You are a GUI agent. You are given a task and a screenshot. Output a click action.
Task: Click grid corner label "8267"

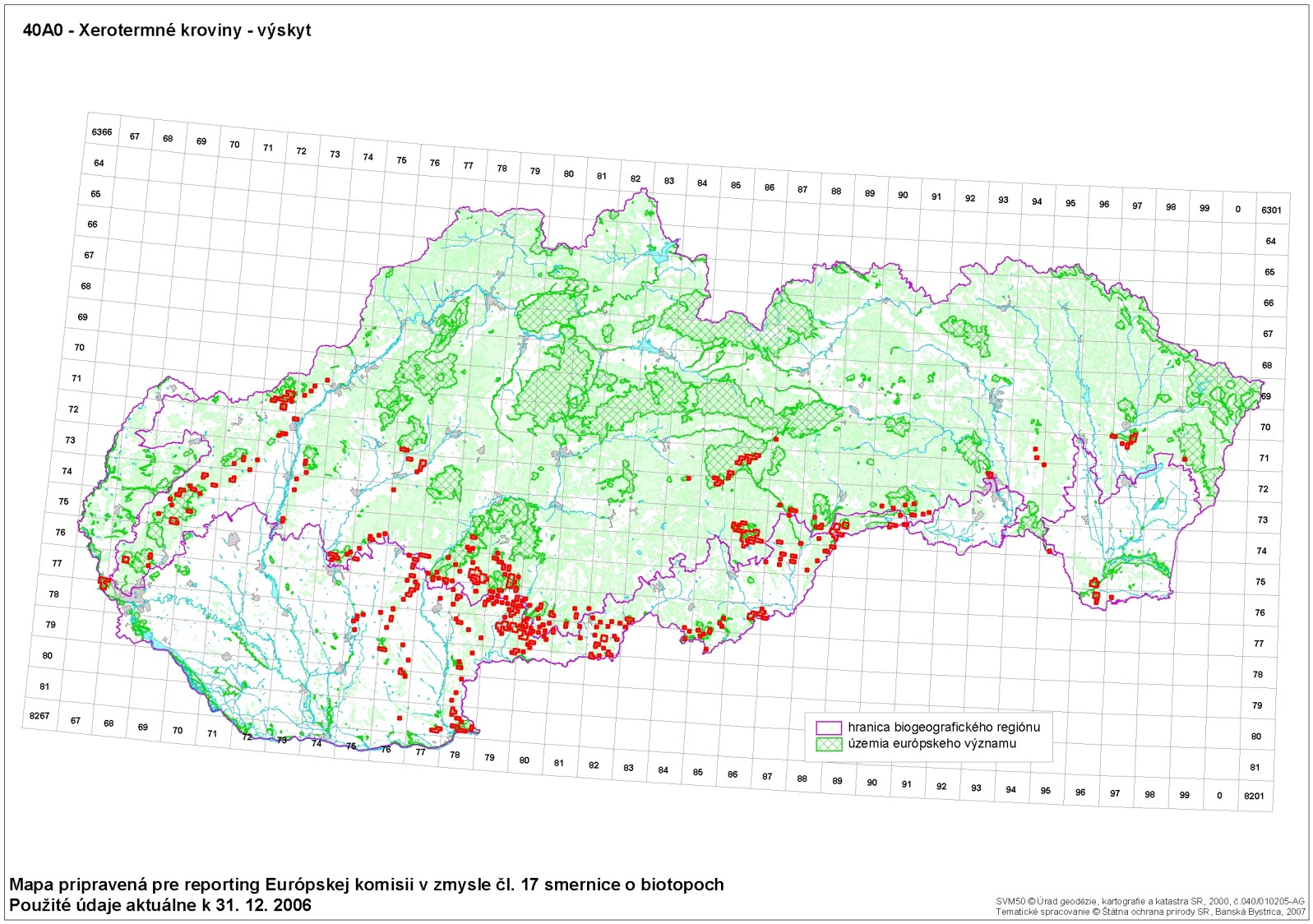point(39,716)
